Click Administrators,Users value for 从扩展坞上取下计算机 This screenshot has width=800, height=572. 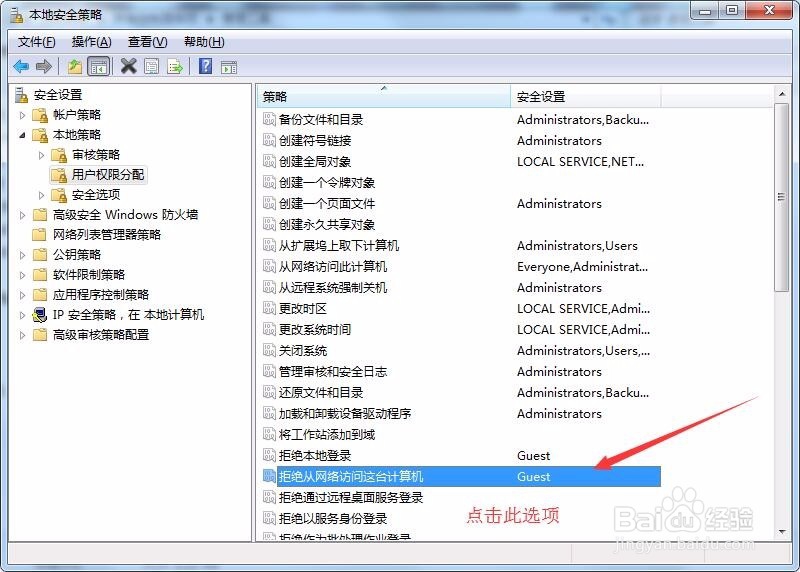(x=577, y=245)
